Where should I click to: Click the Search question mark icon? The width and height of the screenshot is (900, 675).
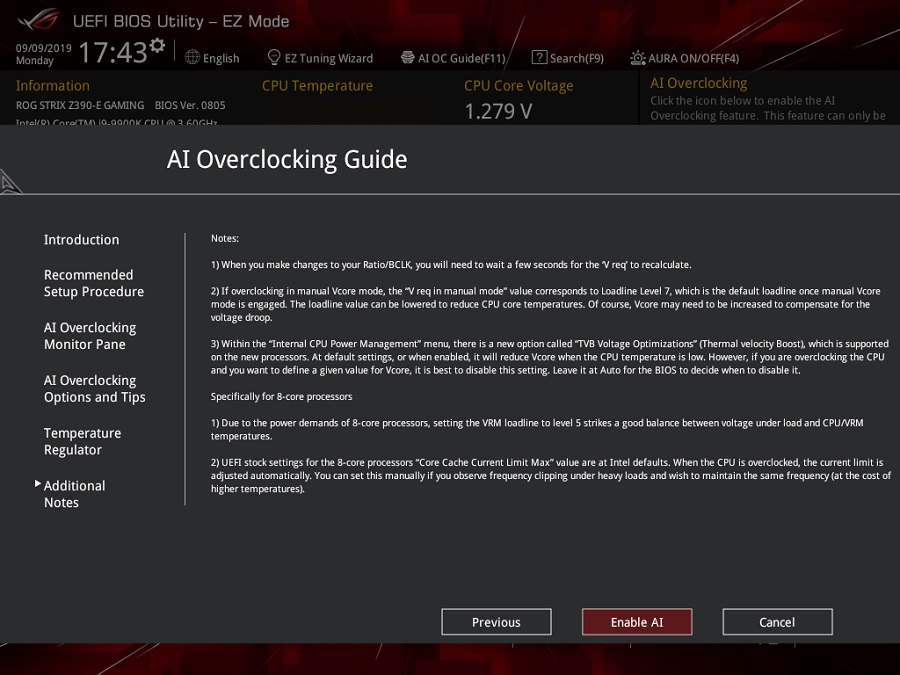point(539,57)
